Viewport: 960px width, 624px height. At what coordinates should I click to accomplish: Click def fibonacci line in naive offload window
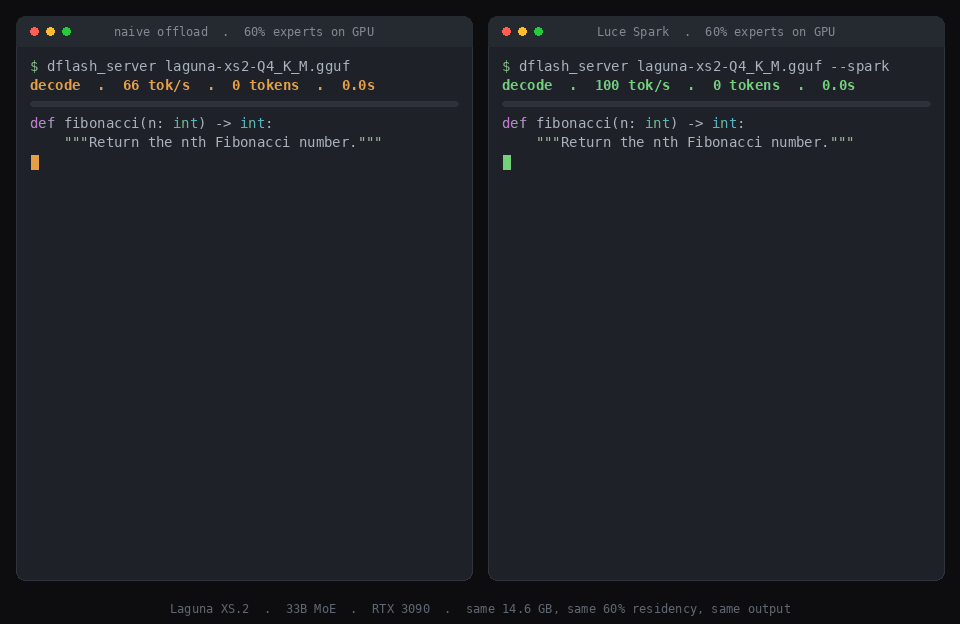[x=151, y=123]
